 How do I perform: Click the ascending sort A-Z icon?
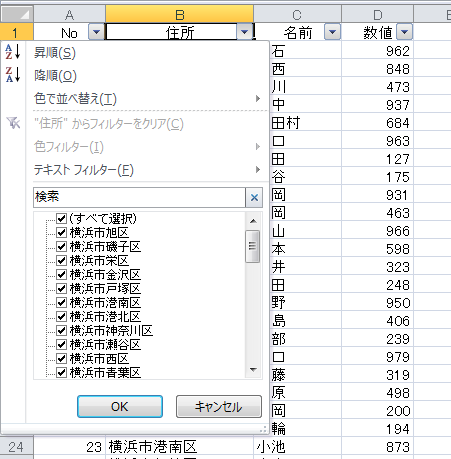[13, 52]
